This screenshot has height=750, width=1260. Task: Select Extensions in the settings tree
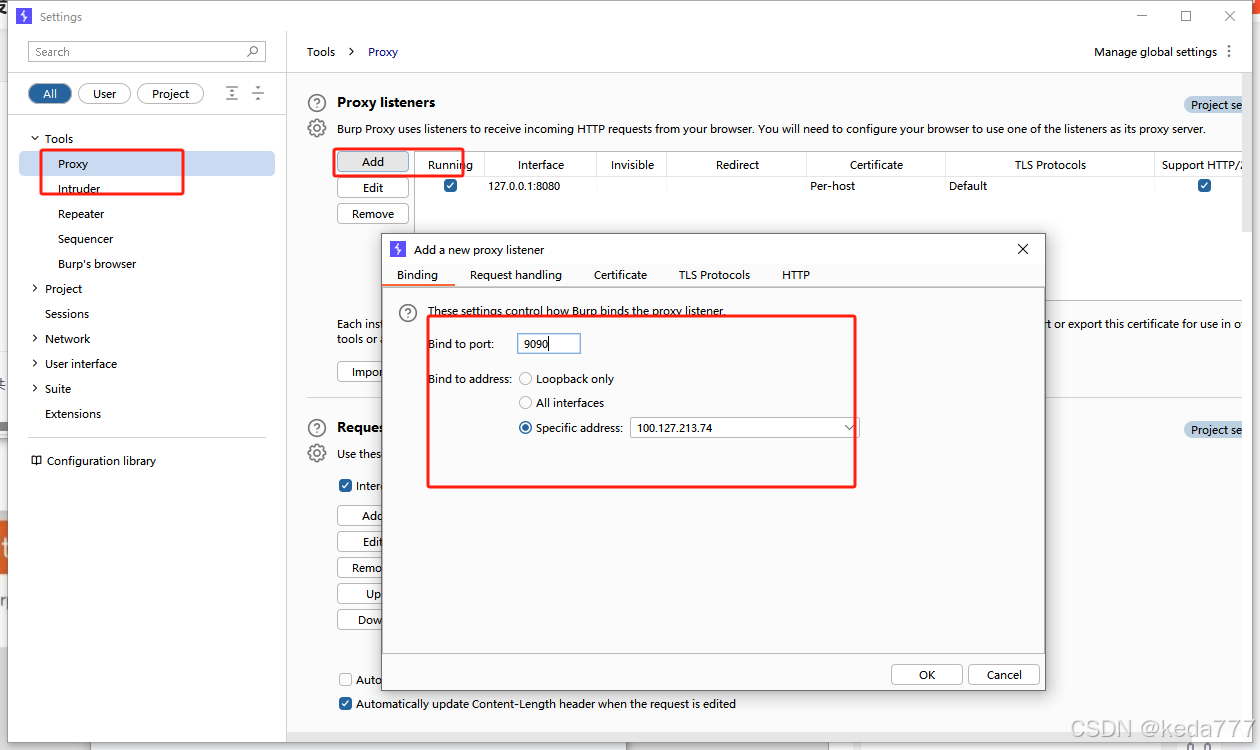point(73,414)
